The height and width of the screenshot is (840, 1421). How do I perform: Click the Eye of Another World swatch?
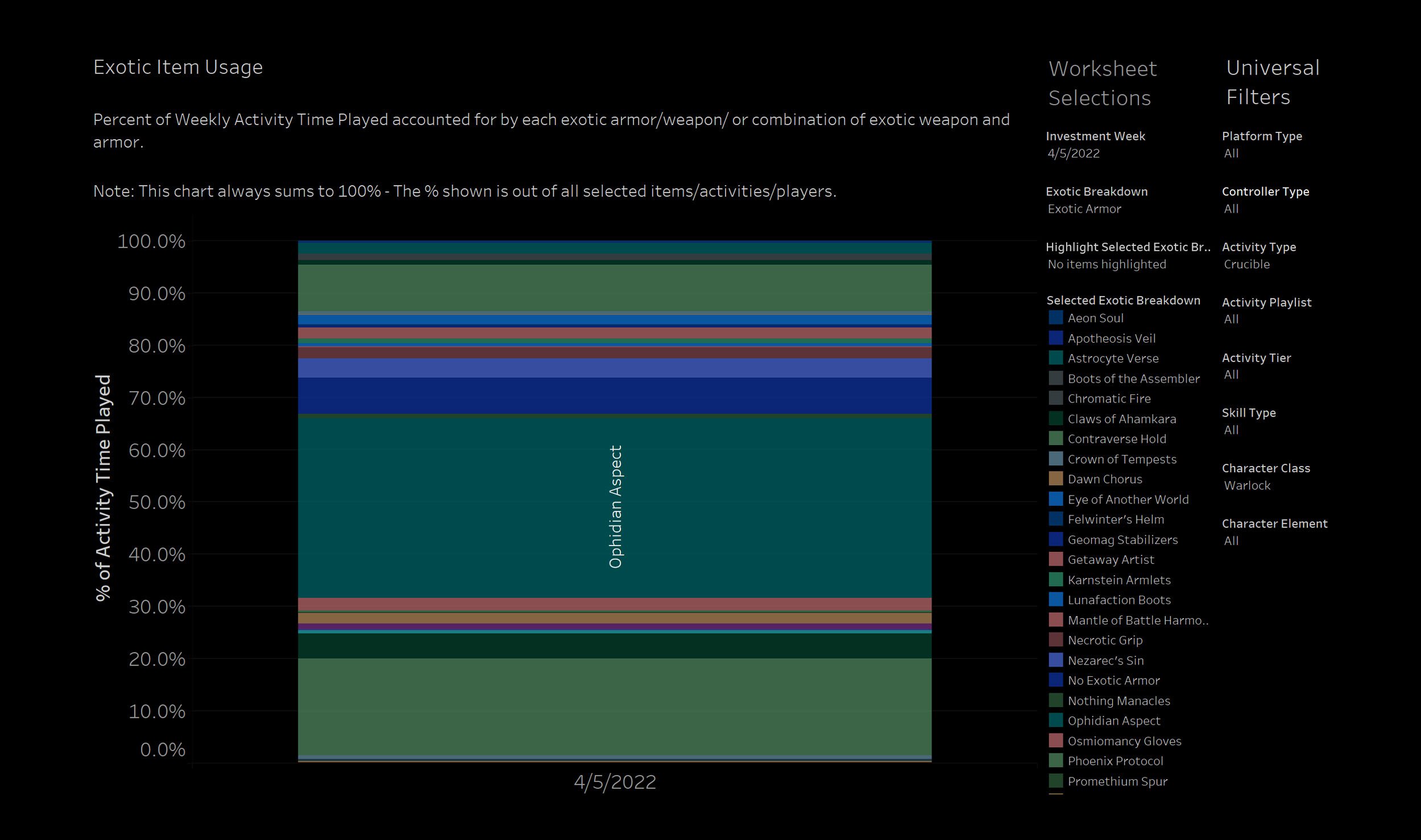click(x=1055, y=499)
